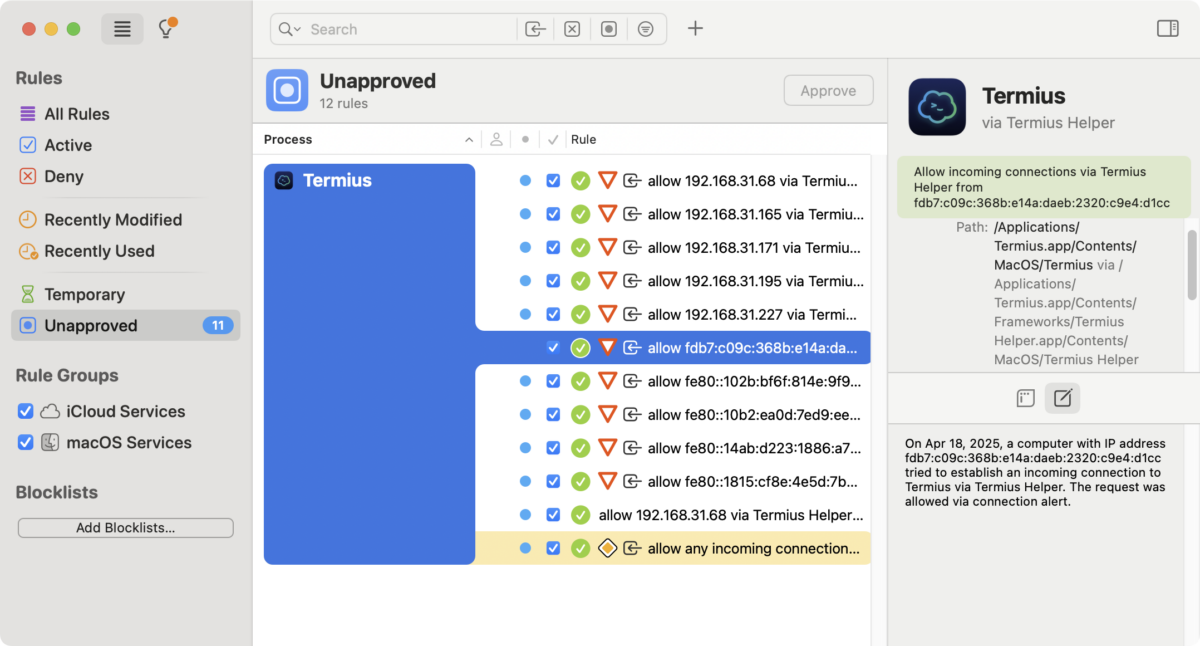Show All Rules in sidebar

point(76,114)
